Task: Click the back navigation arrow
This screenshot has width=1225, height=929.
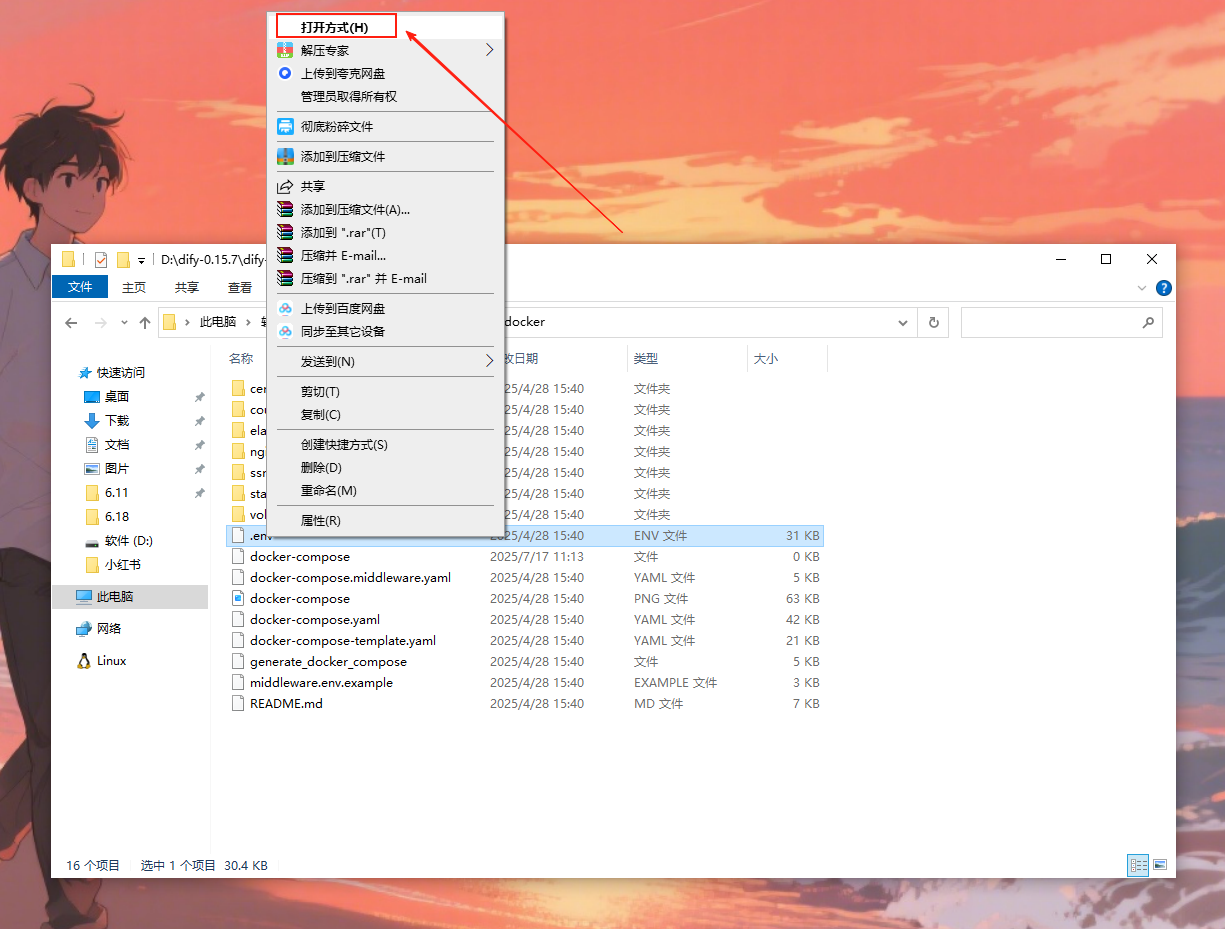Action: click(71, 322)
